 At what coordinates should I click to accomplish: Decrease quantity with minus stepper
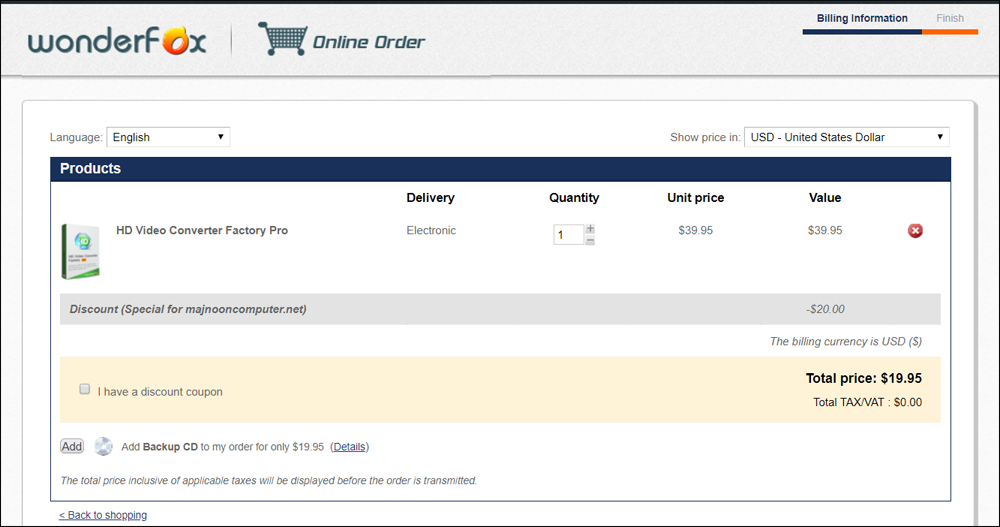[x=590, y=240]
